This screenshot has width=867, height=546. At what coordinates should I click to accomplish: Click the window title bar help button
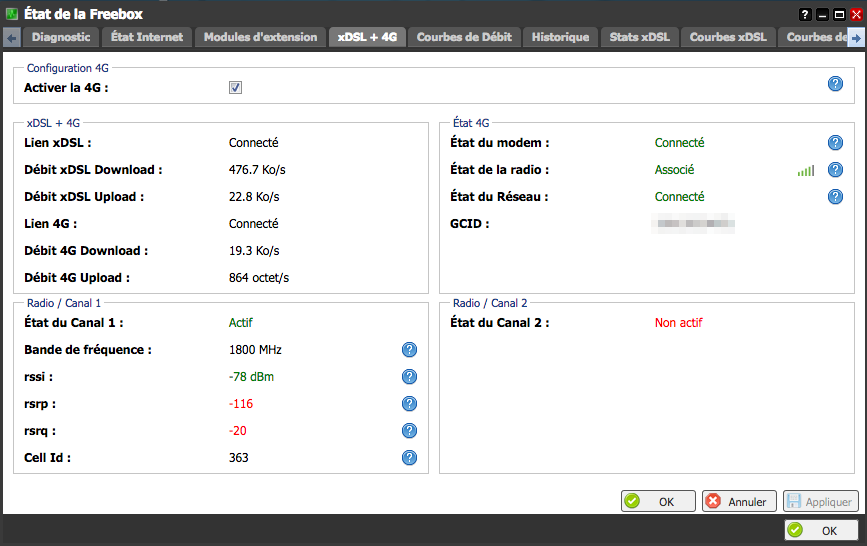click(805, 15)
